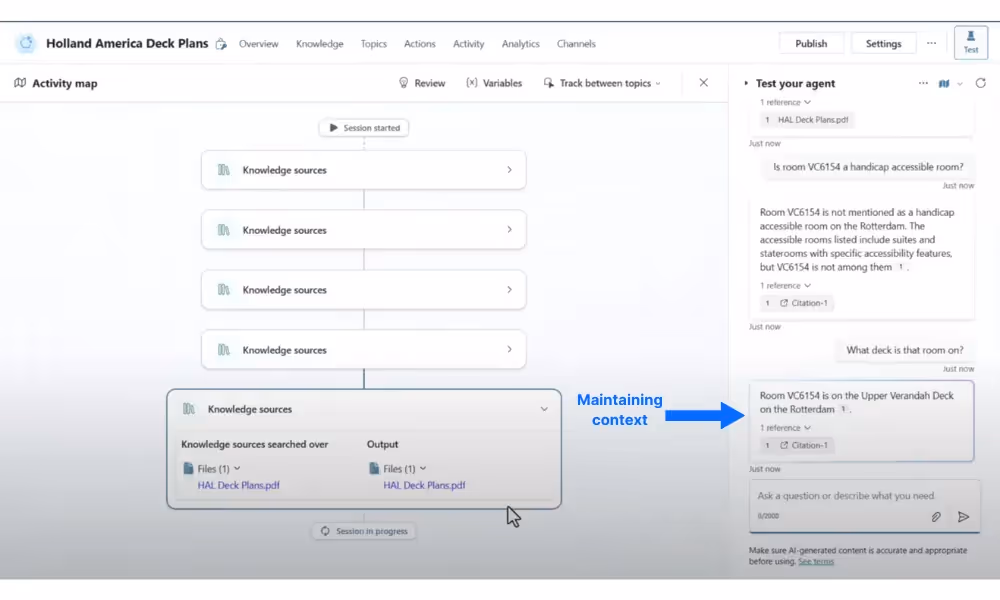The width and height of the screenshot is (1000, 600).
Task: Close the Activity map panel
Action: [x=703, y=83]
